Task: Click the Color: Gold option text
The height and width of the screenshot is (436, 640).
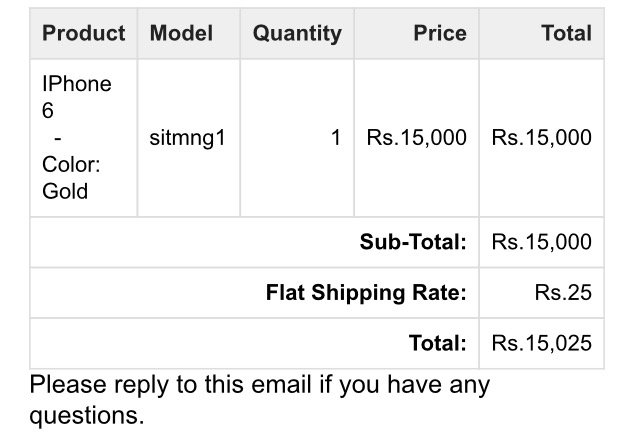Action: tap(71, 177)
